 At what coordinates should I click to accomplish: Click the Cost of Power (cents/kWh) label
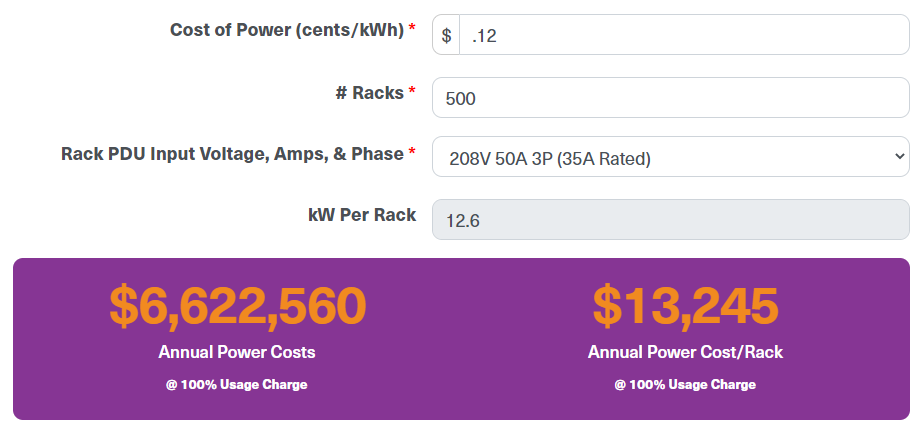287,29
